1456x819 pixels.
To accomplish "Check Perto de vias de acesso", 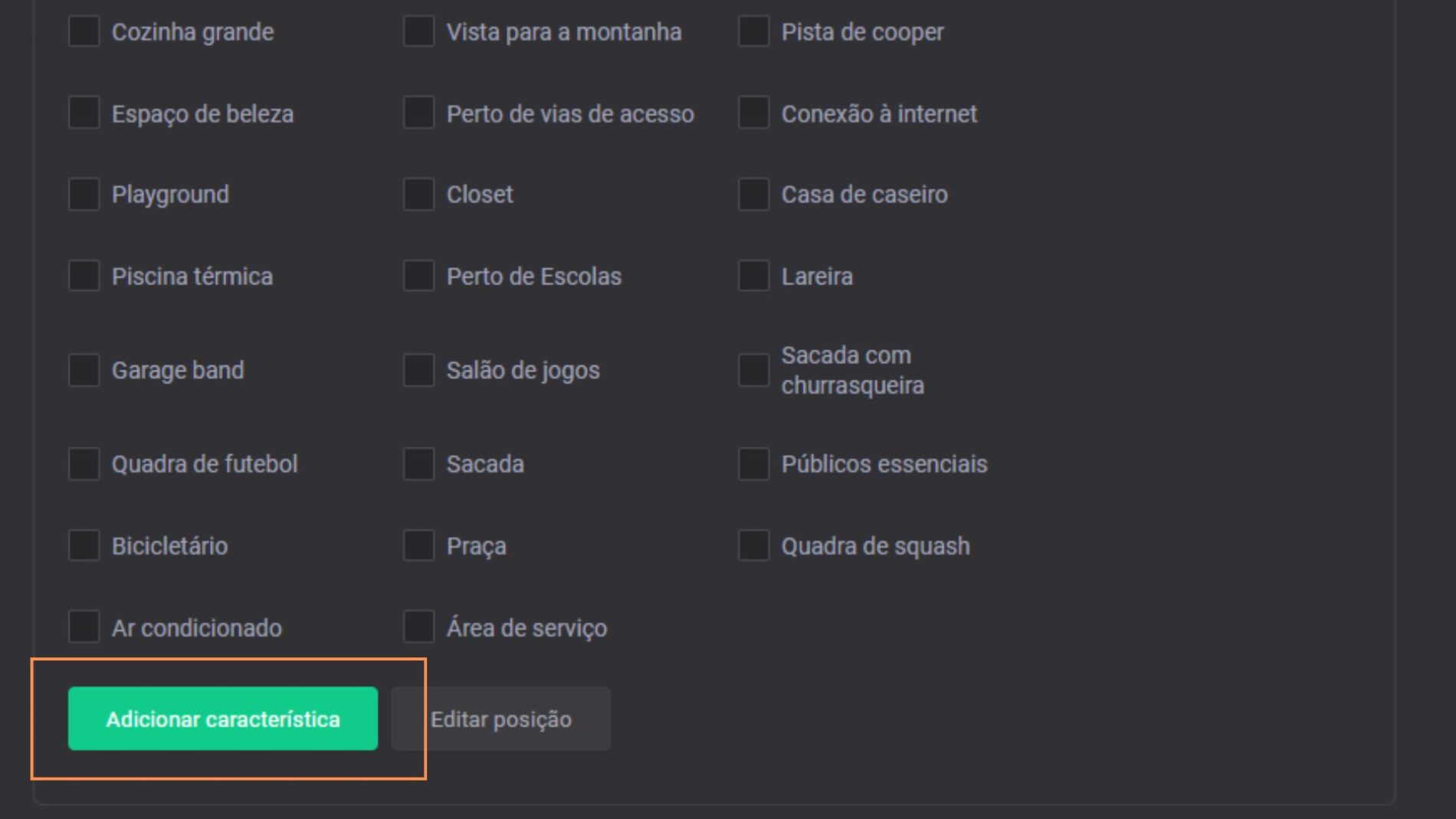I will [418, 113].
